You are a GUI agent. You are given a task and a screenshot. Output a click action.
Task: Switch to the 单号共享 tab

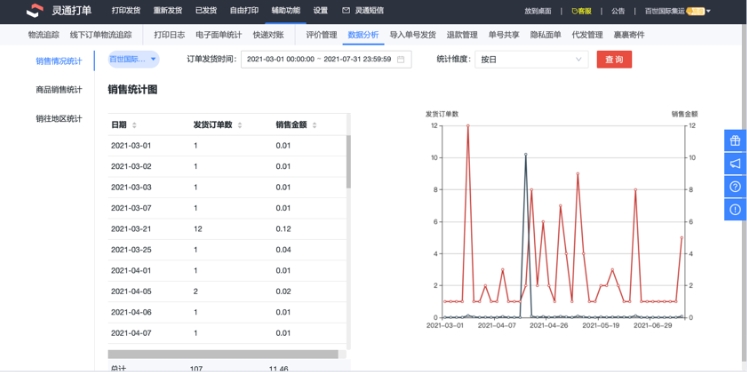(504, 35)
